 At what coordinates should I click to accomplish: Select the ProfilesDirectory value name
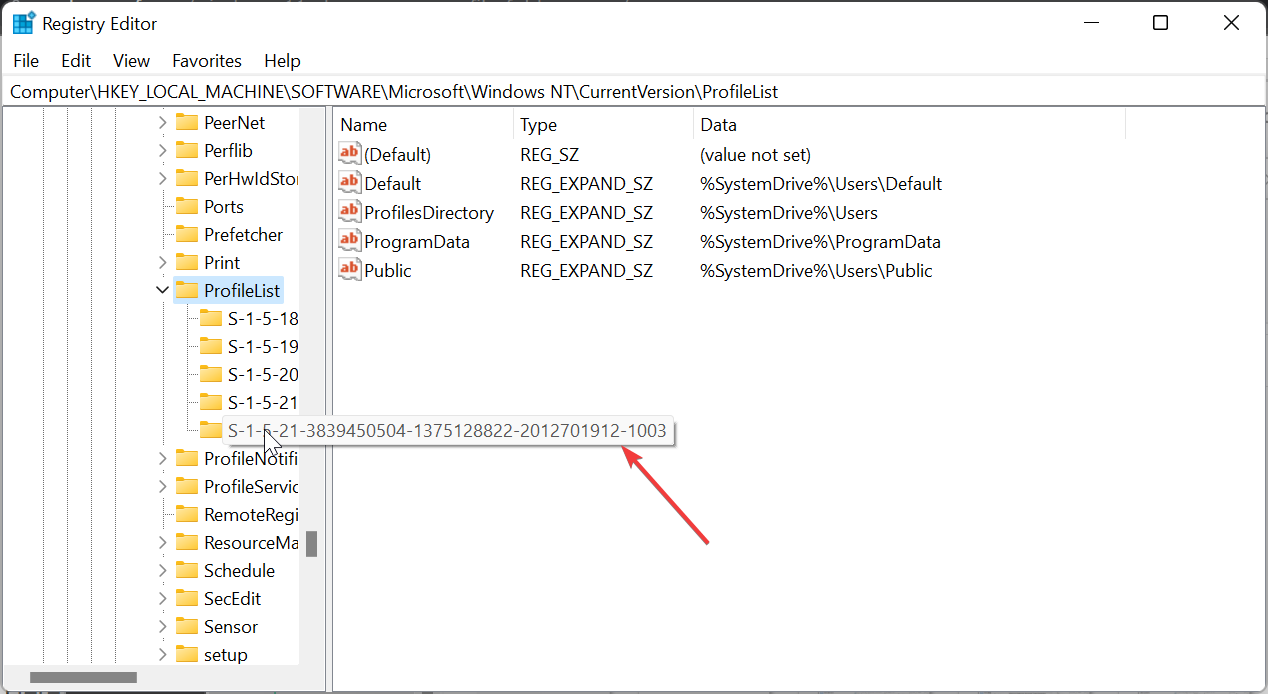[x=429, y=213]
